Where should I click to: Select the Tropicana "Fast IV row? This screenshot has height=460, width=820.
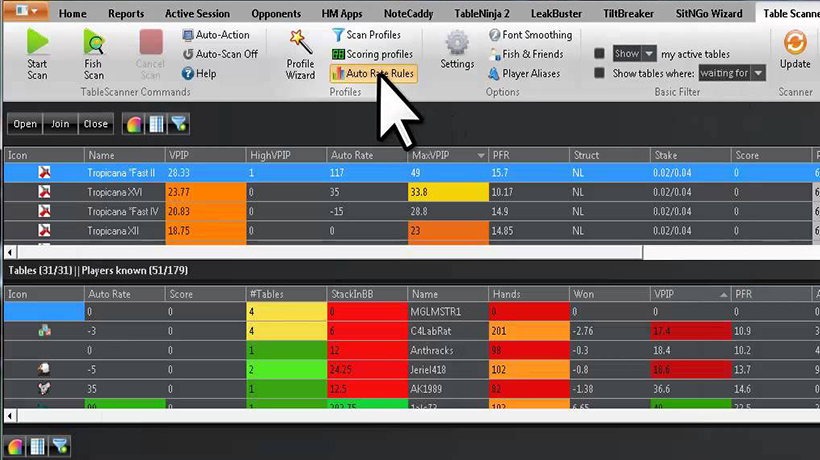[412, 211]
